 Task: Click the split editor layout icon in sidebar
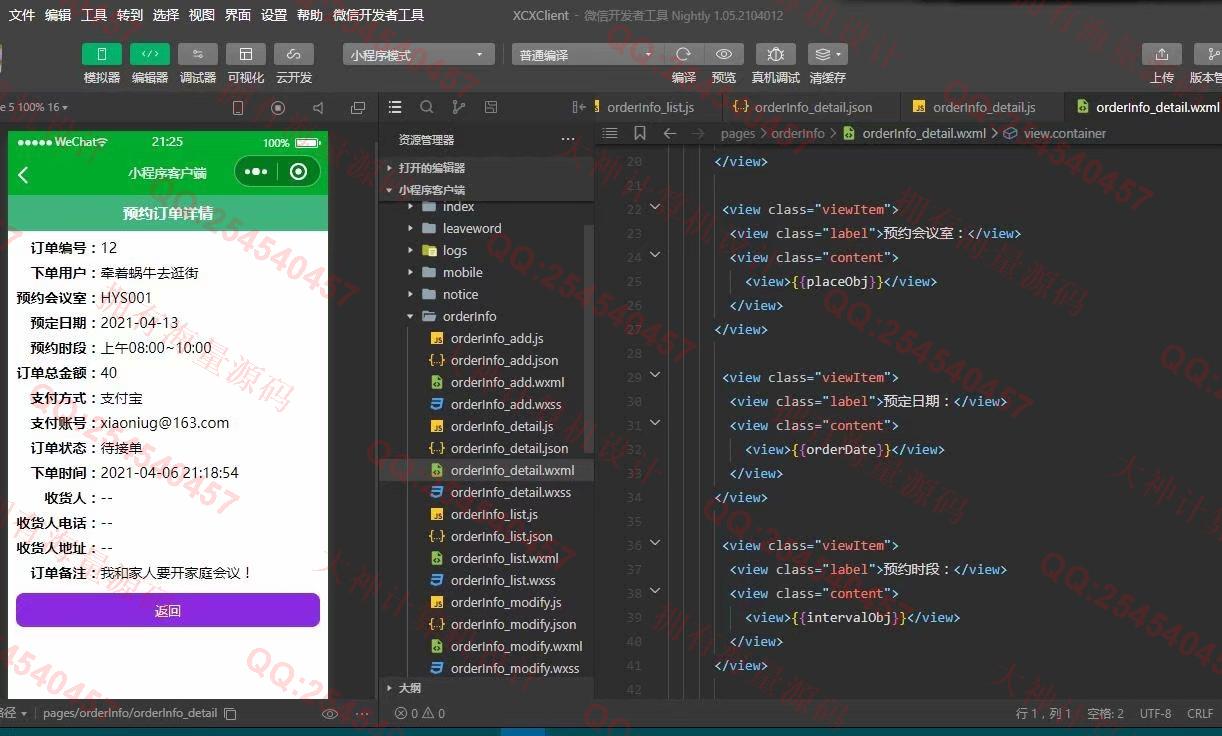point(491,107)
